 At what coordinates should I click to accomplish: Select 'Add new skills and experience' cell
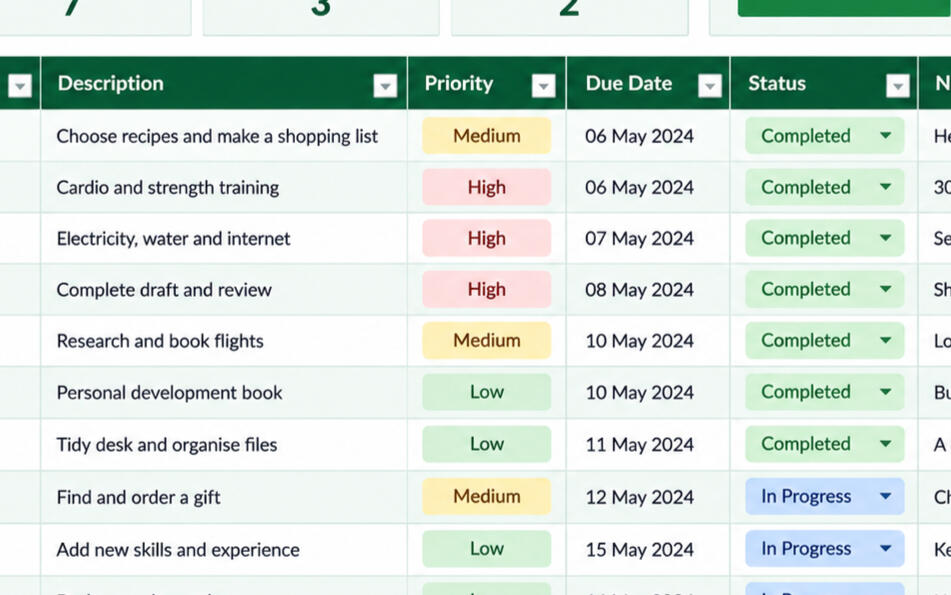click(224, 550)
